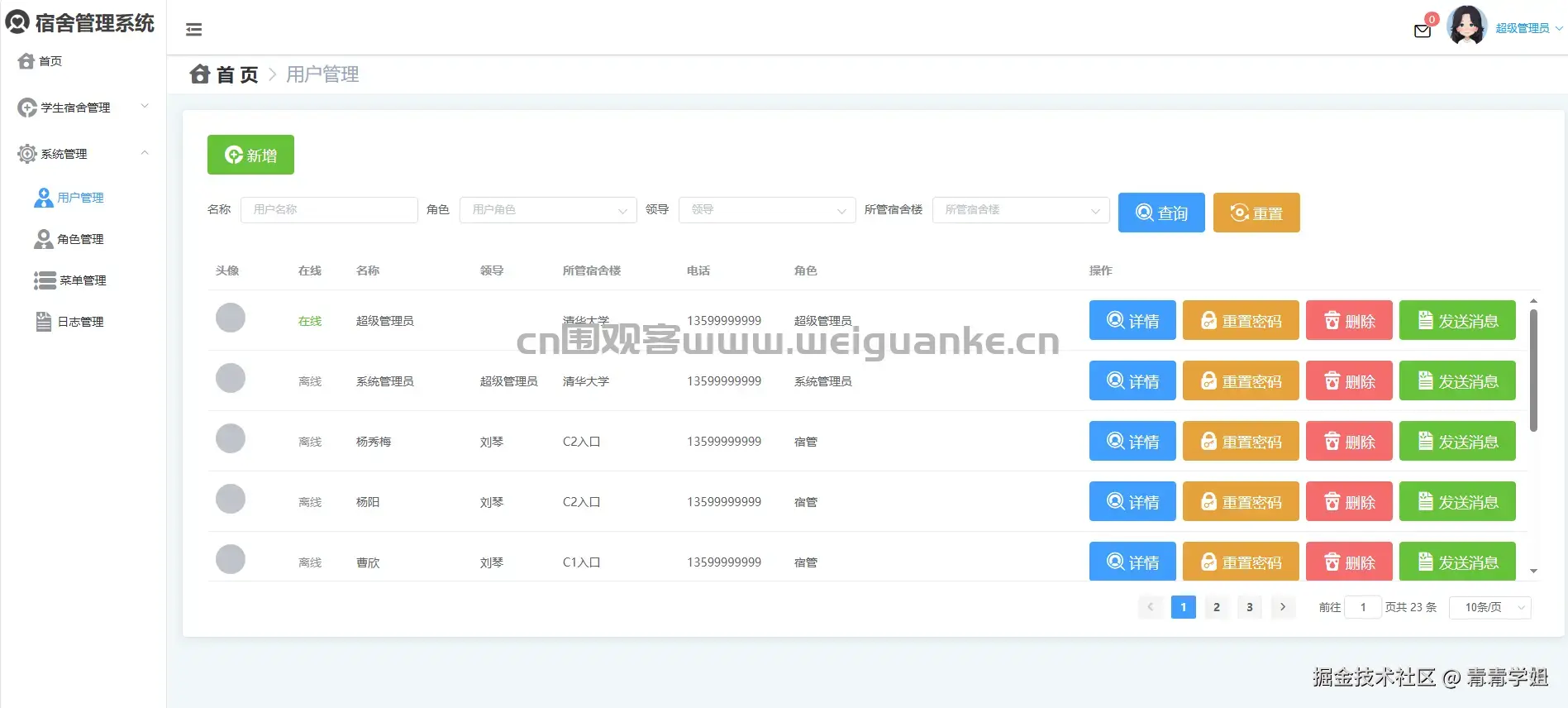Expand the 学生宿舍管理 sidebar menu

83,108
